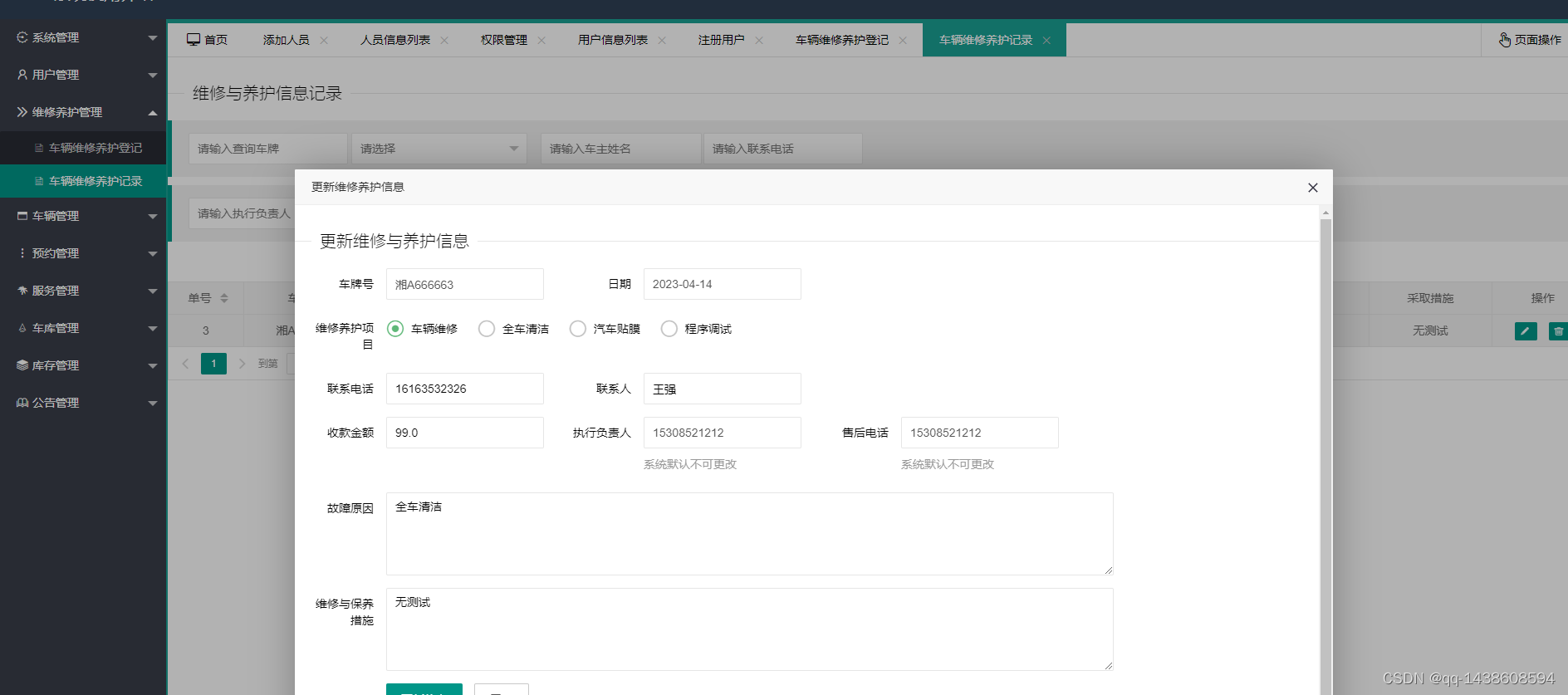The image size is (1568, 695).
Task: Click the 首页 monitor icon
Action: (x=194, y=40)
